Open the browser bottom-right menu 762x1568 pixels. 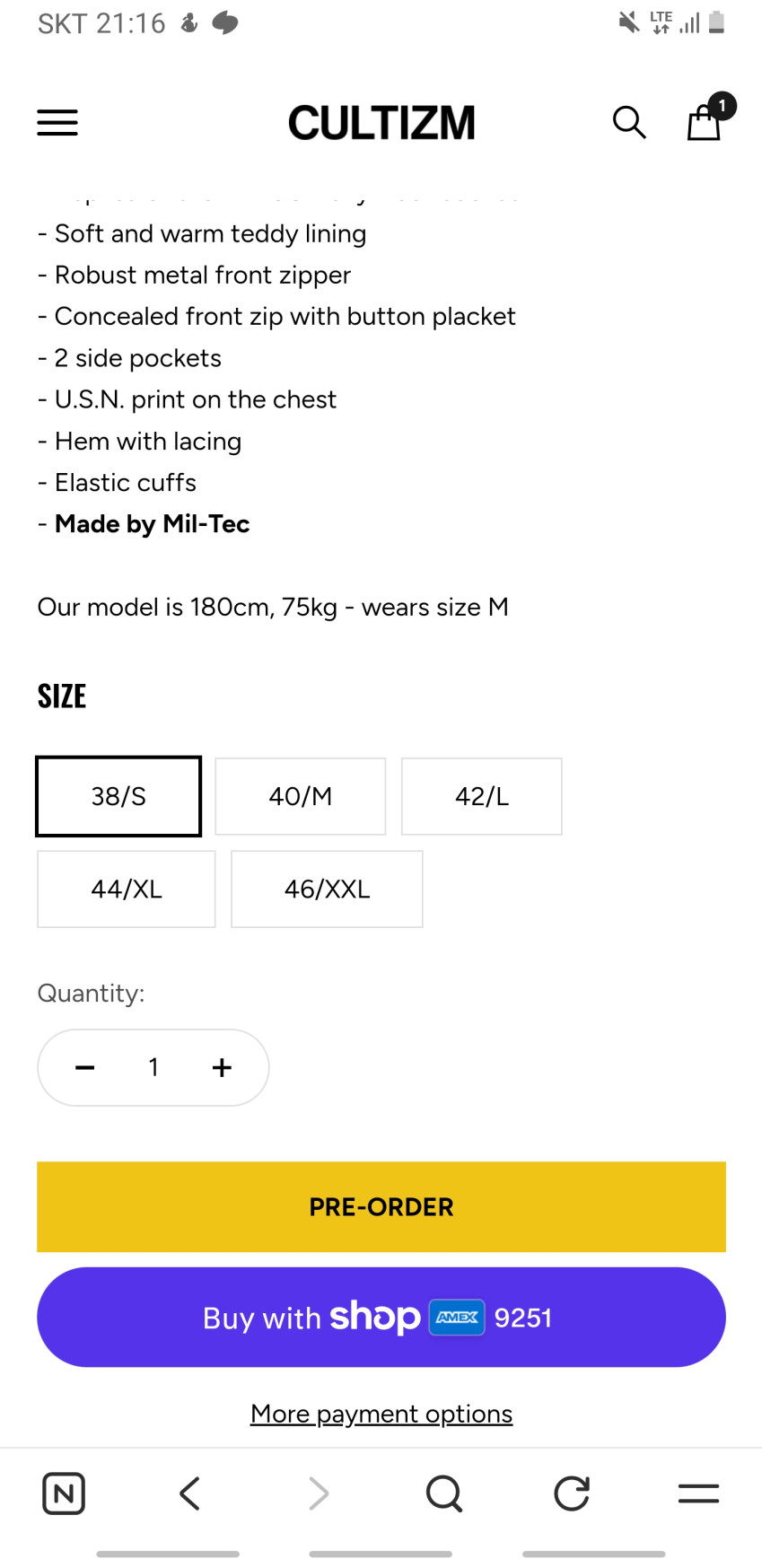[698, 1494]
